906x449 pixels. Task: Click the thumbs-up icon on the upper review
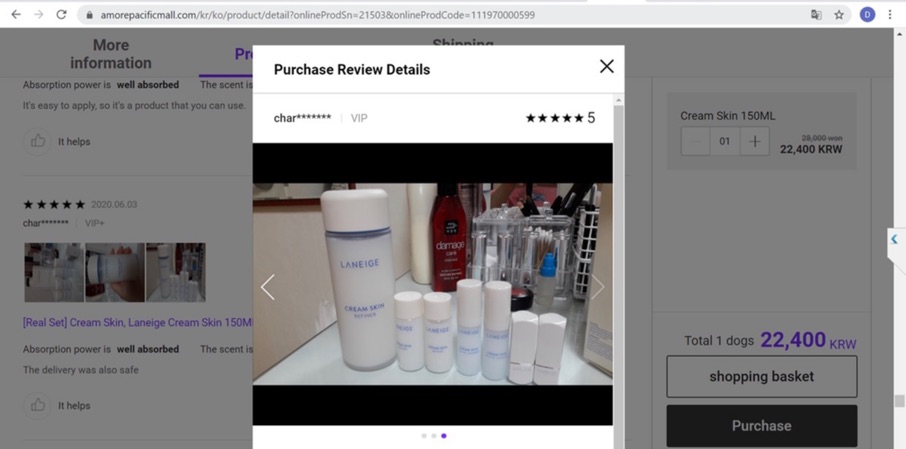(x=38, y=141)
